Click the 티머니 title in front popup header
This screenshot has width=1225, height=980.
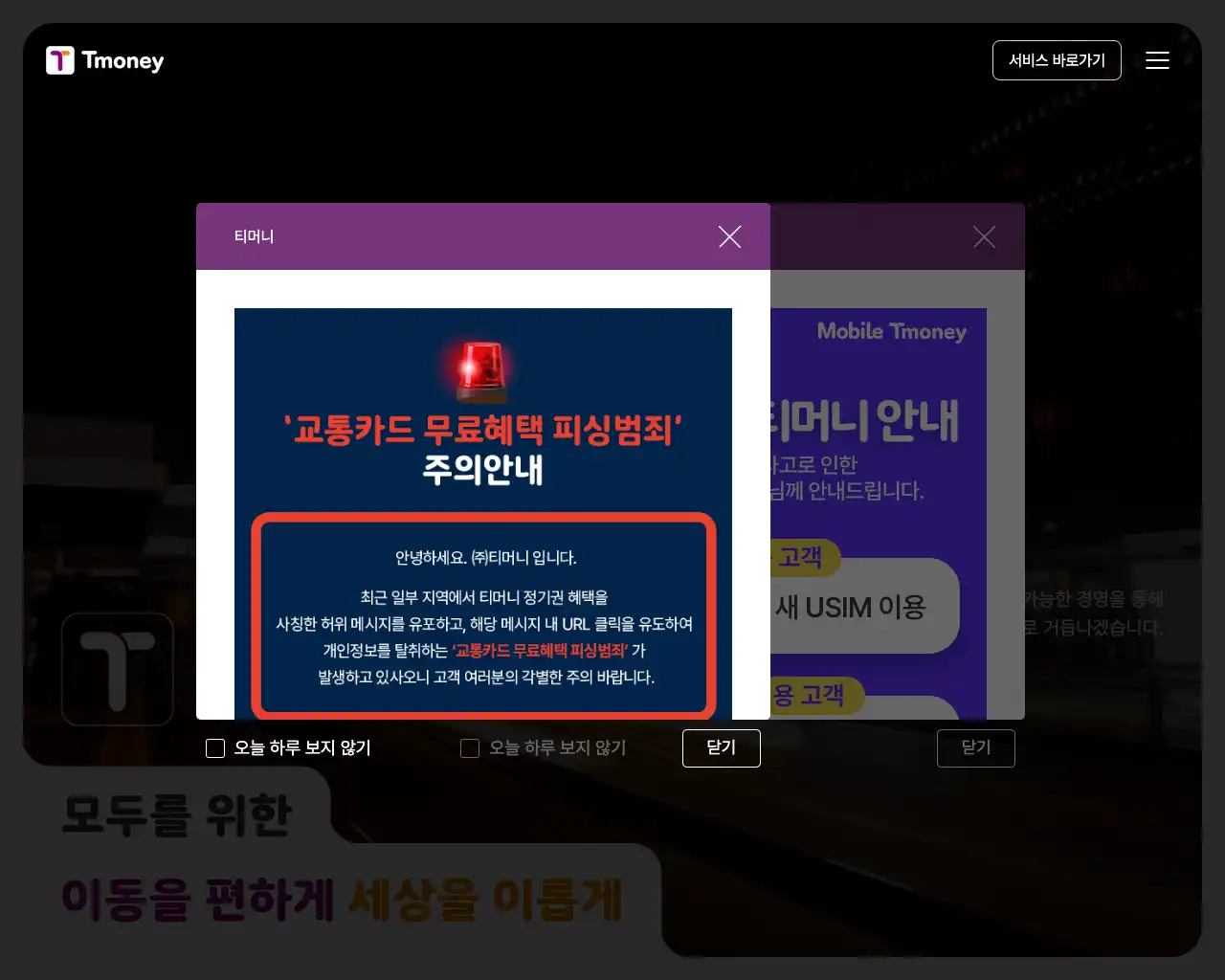click(254, 236)
